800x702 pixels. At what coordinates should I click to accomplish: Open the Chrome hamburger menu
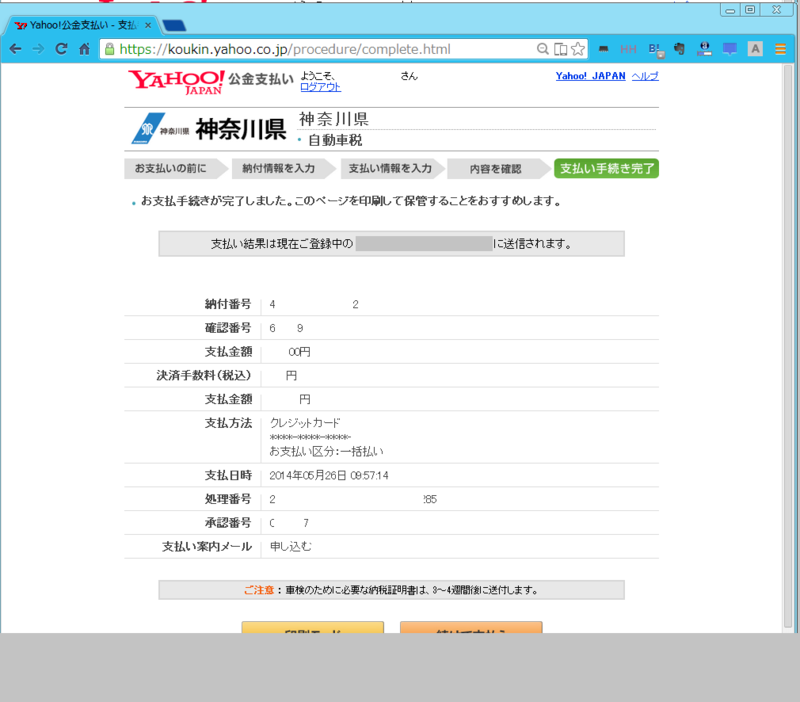(x=780, y=49)
